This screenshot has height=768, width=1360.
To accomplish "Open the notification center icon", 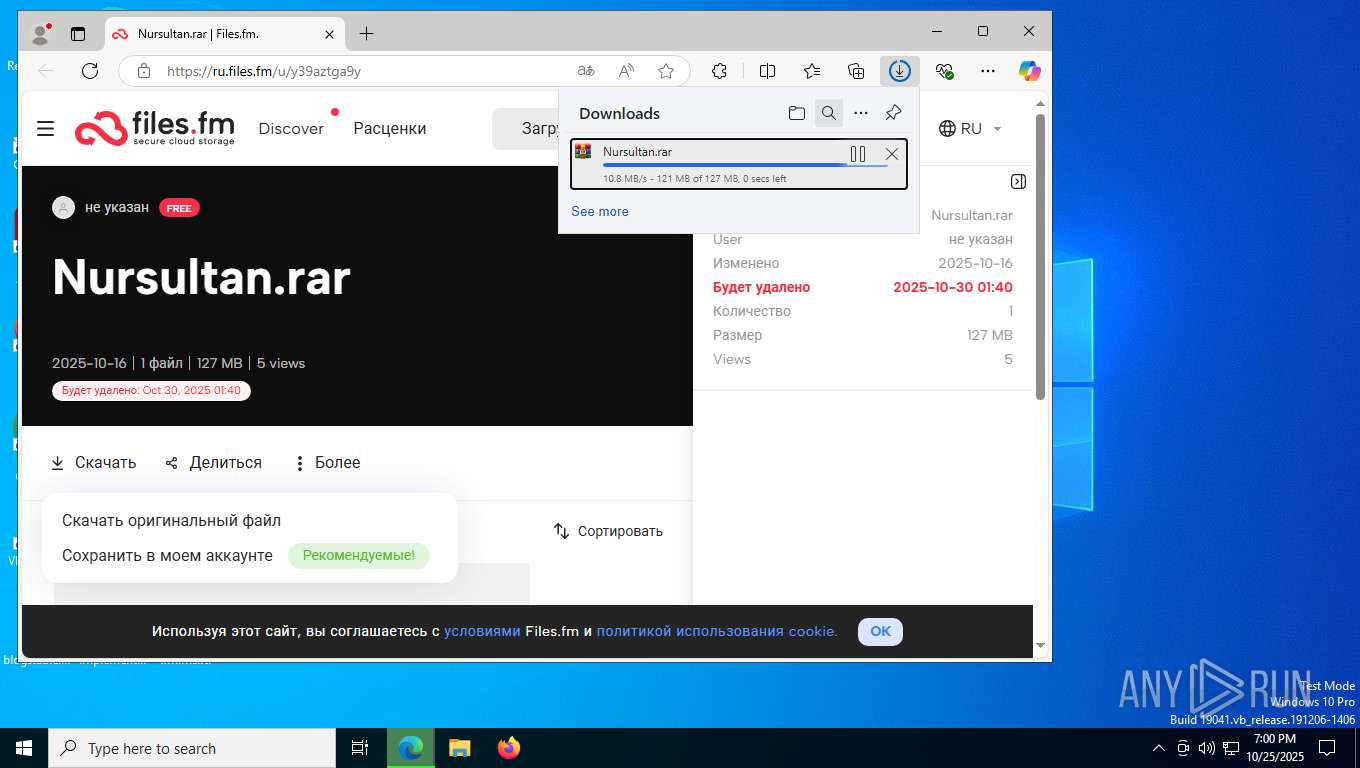I will (1327, 748).
